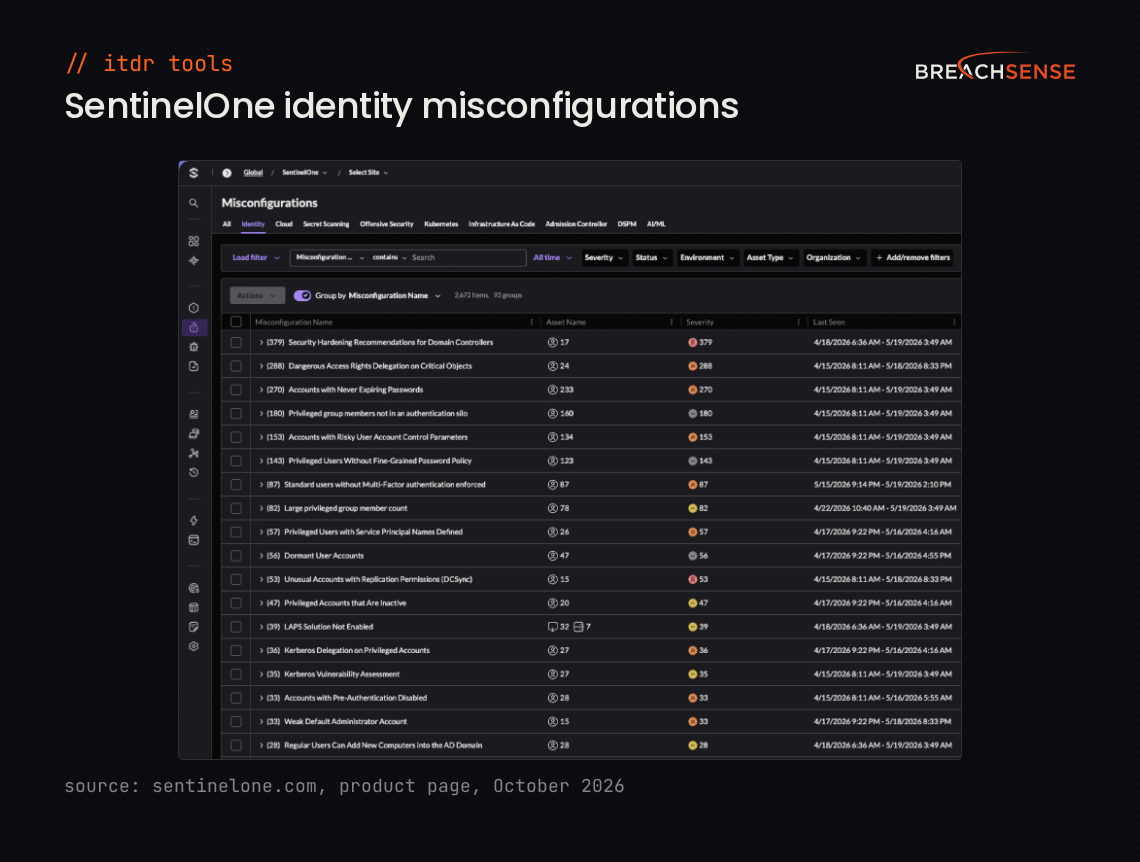Open the Secret Scanning tab
1140x862 pixels.
click(326, 224)
